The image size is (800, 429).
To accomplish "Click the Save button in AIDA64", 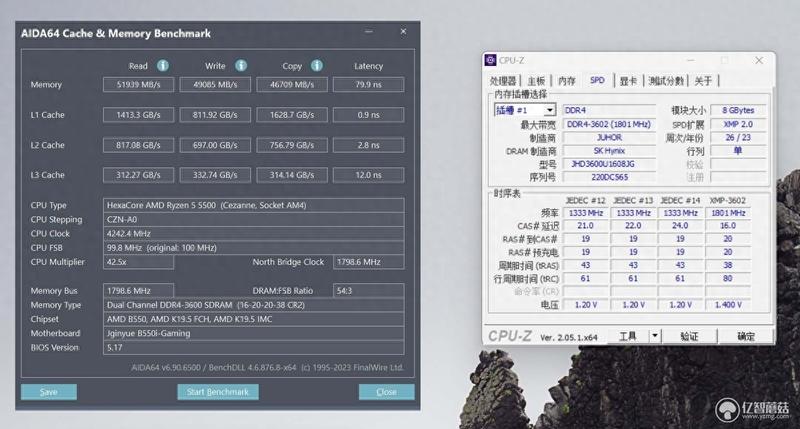I will 49,392.
